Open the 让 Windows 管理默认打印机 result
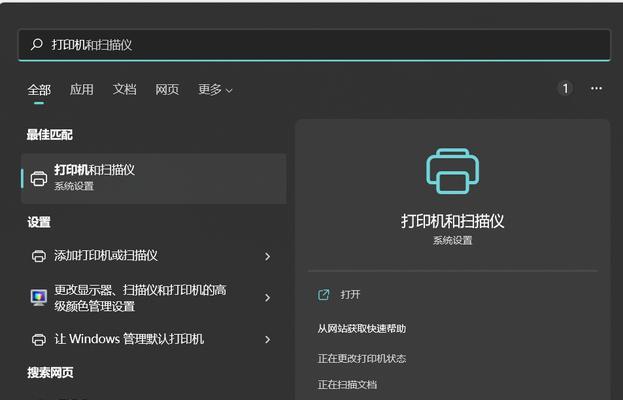This screenshot has width=623, height=400. click(154, 340)
